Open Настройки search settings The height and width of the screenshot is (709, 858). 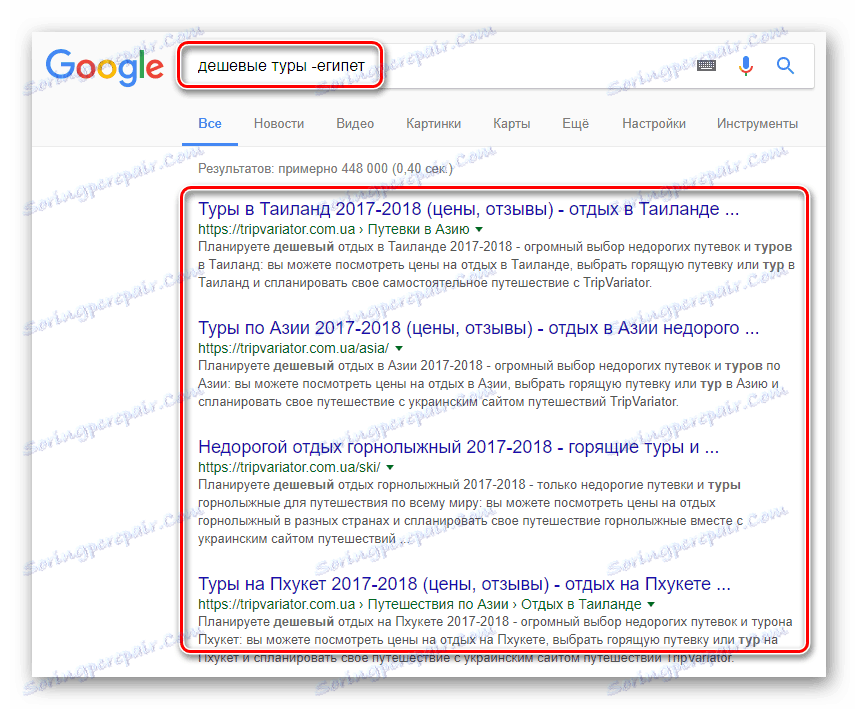[x=653, y=124]
